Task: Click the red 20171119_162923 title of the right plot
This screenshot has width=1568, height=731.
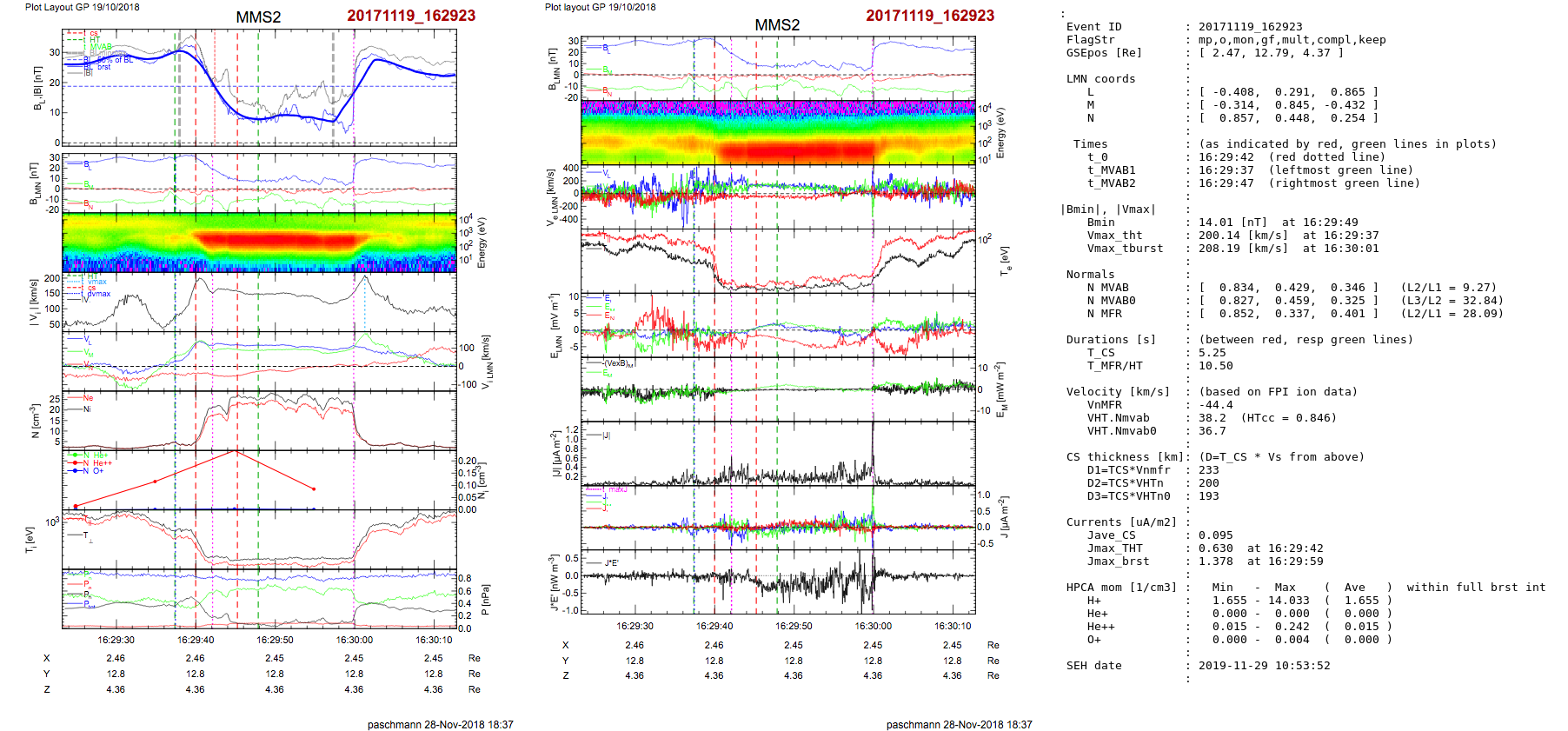Action: pos(930,16)
